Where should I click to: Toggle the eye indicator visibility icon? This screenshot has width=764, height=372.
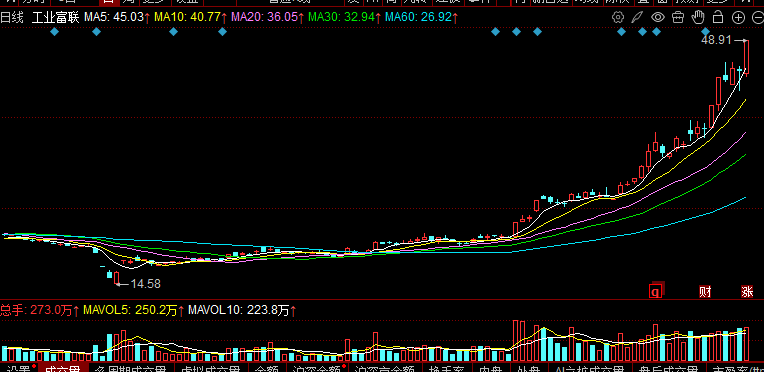[658, 18]
